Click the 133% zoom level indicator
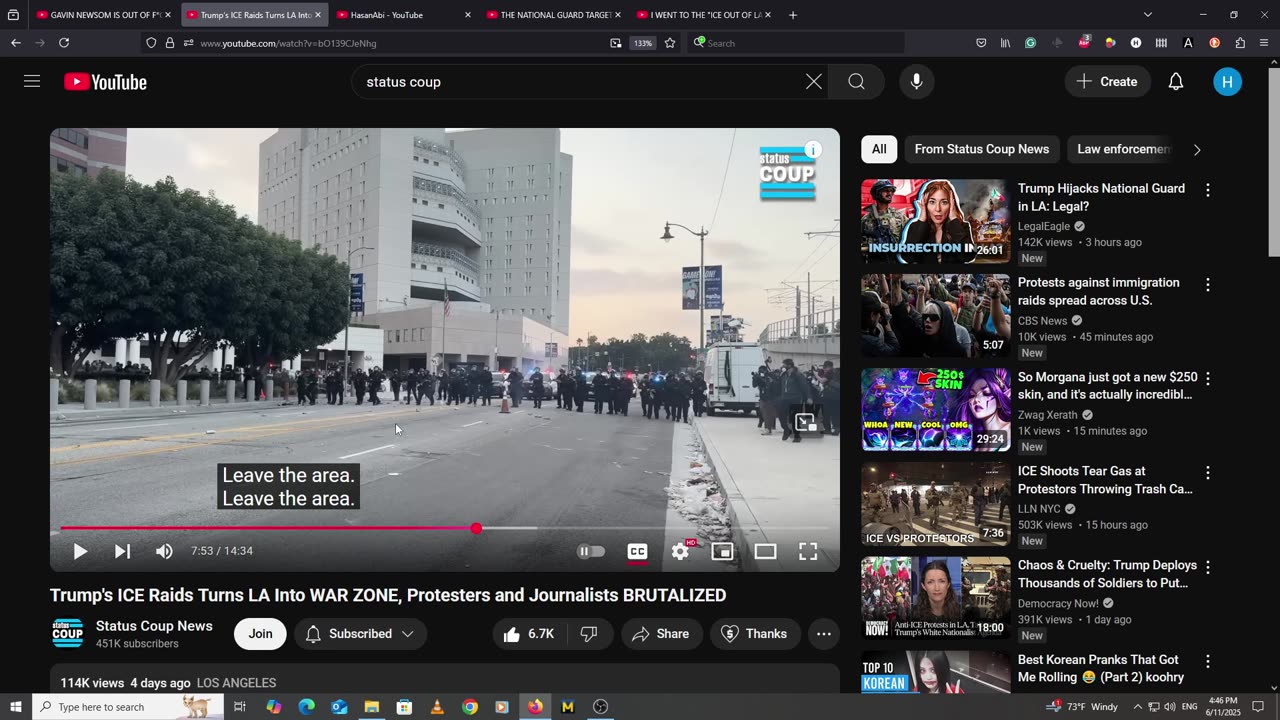 [x=643, y=43]
